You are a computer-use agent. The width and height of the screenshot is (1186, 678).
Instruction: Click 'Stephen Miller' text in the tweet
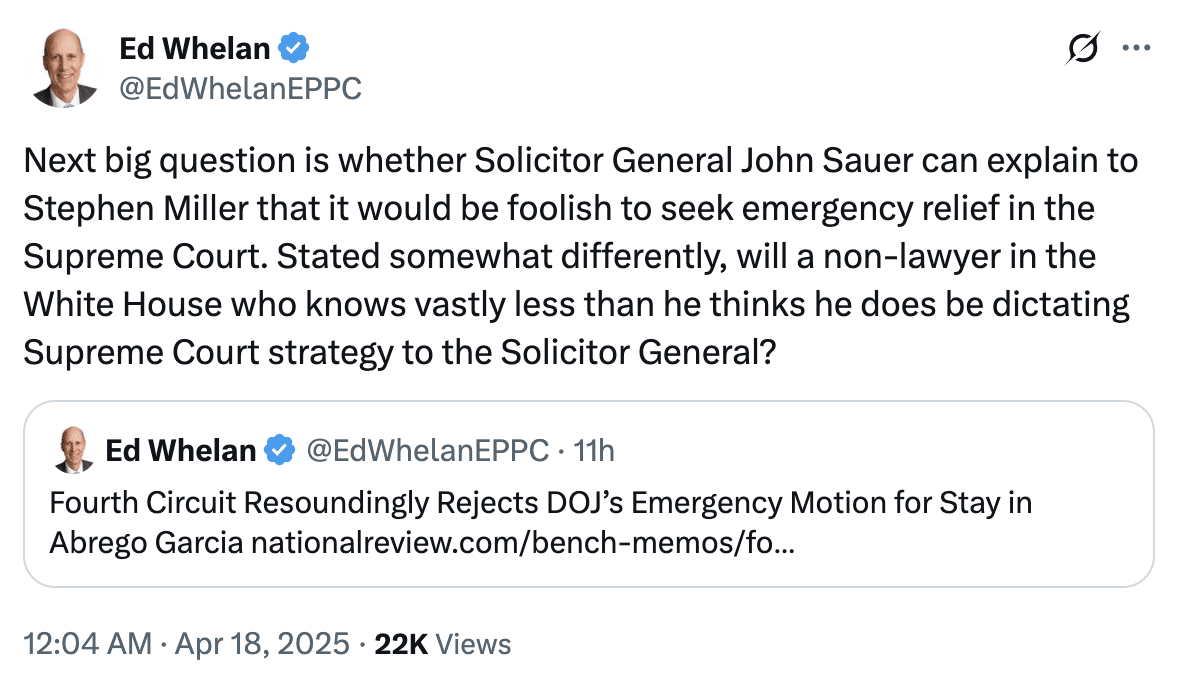coord(135,208)
